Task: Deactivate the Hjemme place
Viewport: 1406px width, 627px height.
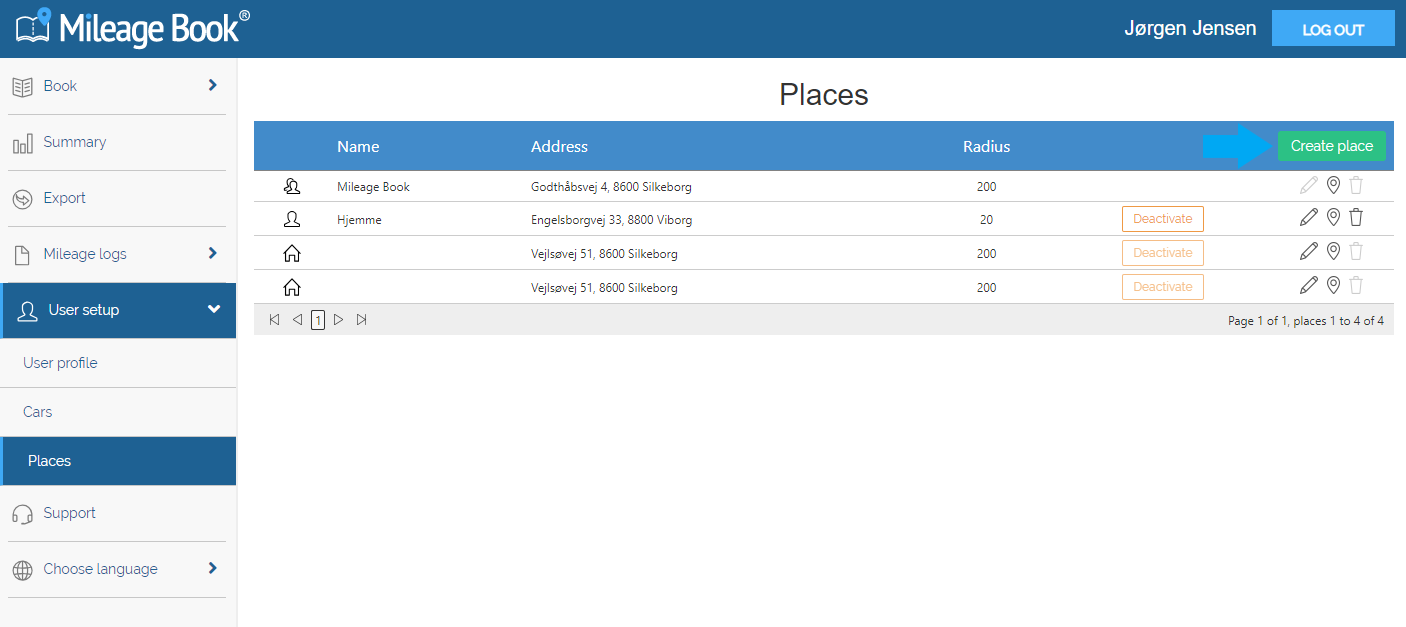Action: pyautogui.click(x=1163, y=219)
